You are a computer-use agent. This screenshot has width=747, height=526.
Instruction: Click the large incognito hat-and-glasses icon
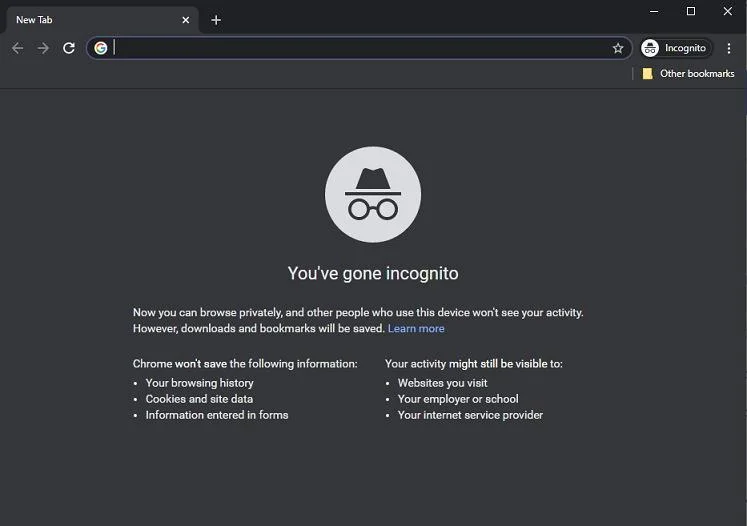pyautogui.click(x=373, y=194)
